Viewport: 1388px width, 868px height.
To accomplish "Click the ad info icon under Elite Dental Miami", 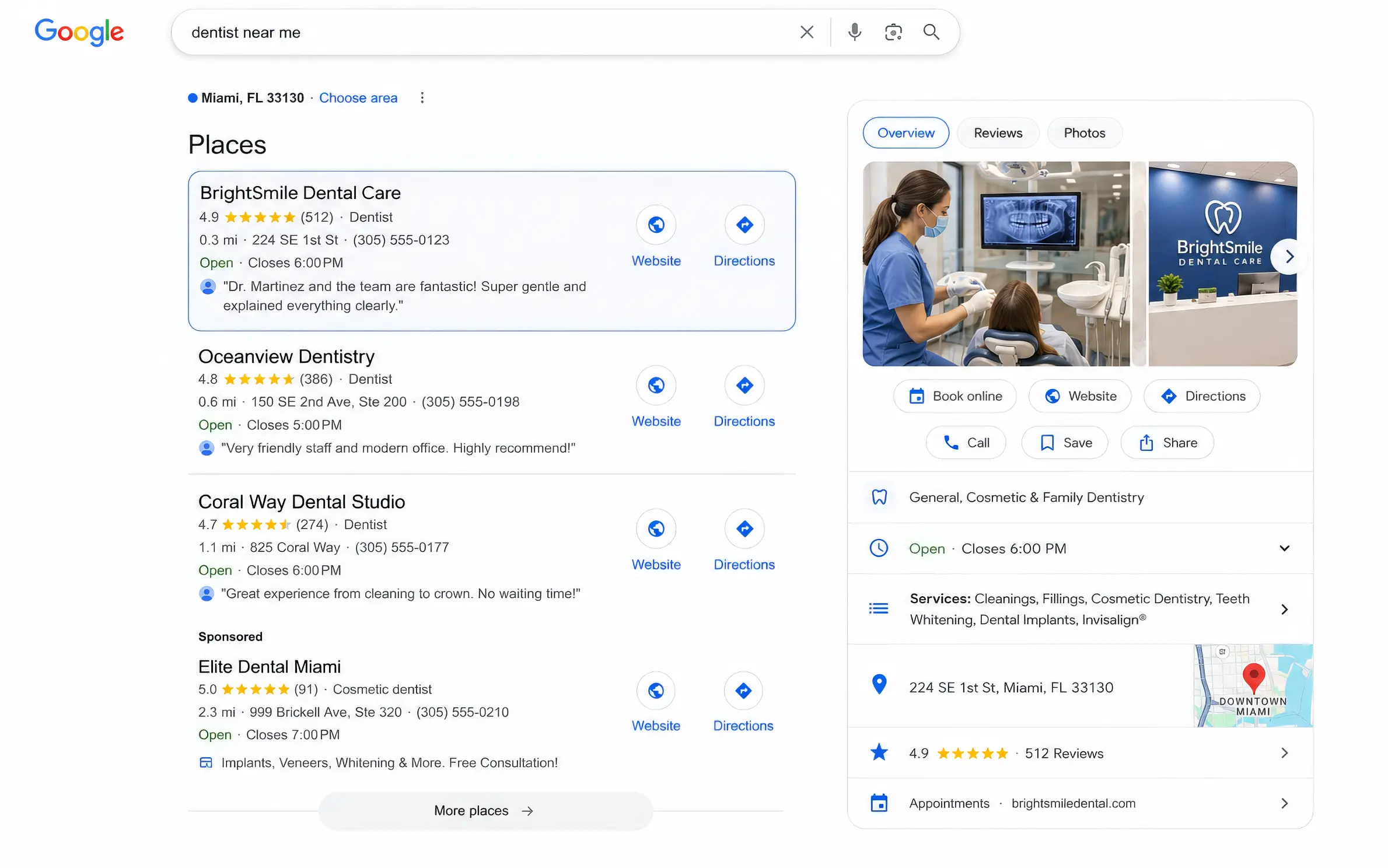I will click(x=206, y=762).
